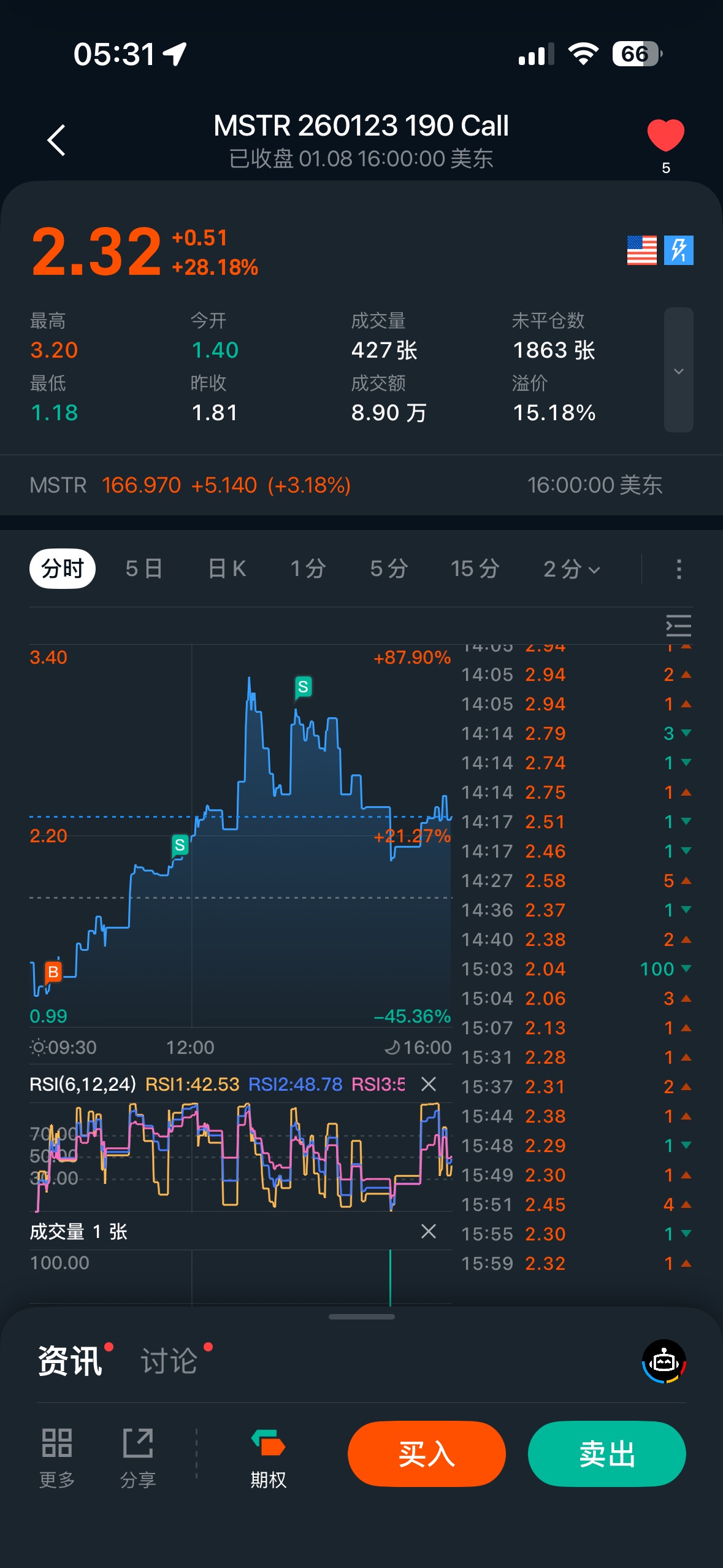Open the 资讯 news tab
The image size is (723, 1568).
(70, 1361)
